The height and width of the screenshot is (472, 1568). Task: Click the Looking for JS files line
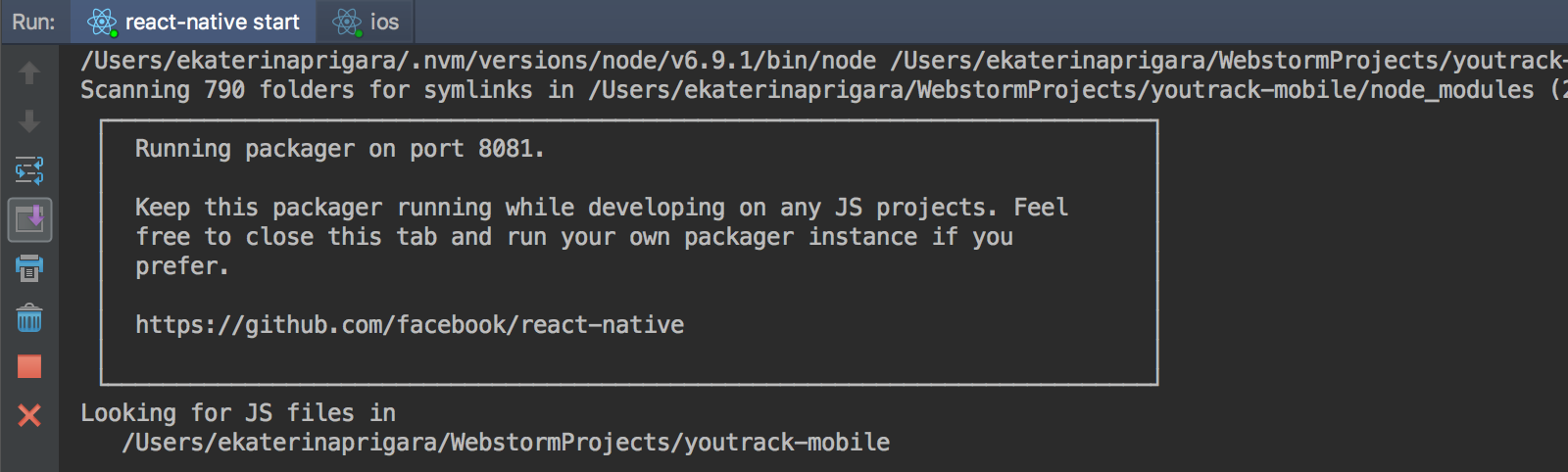pyautogui.click(x=238, y=413)
